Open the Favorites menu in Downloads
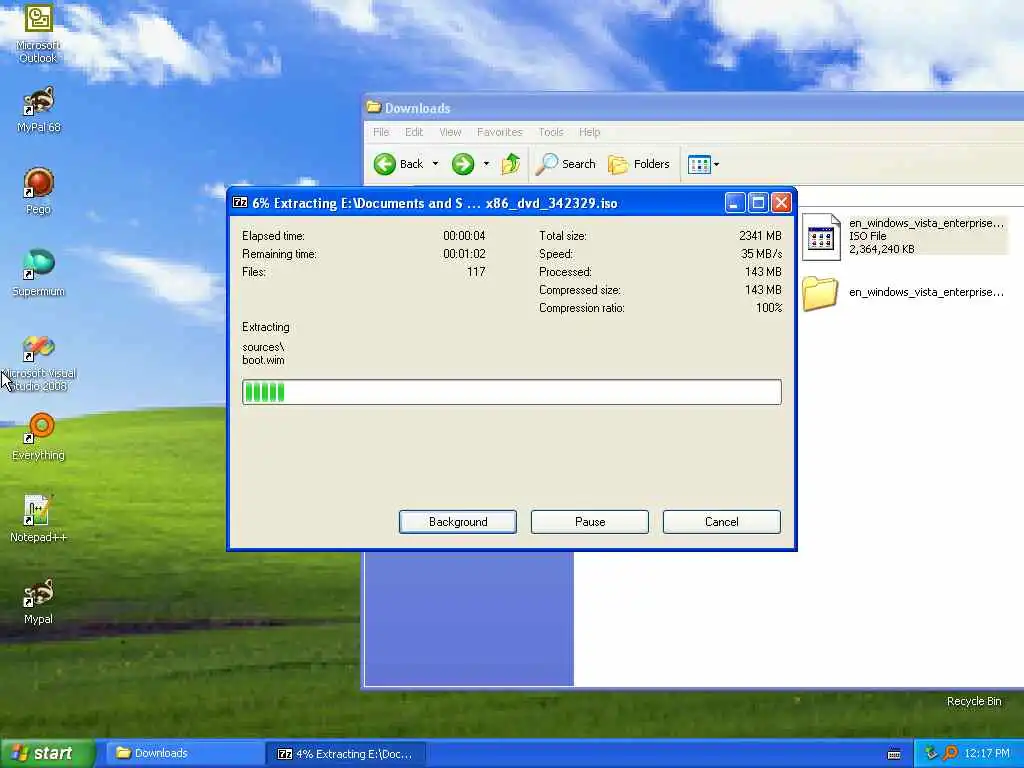 (x=500, y=132)
